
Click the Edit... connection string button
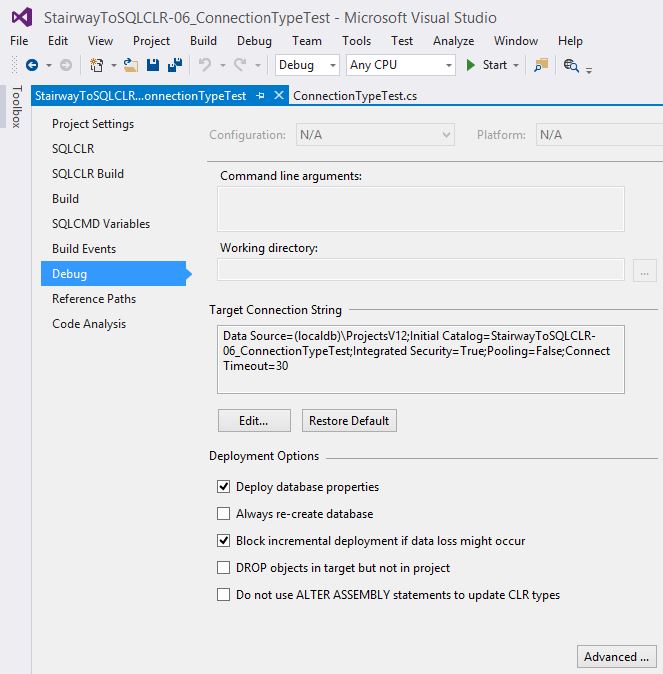[x=254, y=420]
